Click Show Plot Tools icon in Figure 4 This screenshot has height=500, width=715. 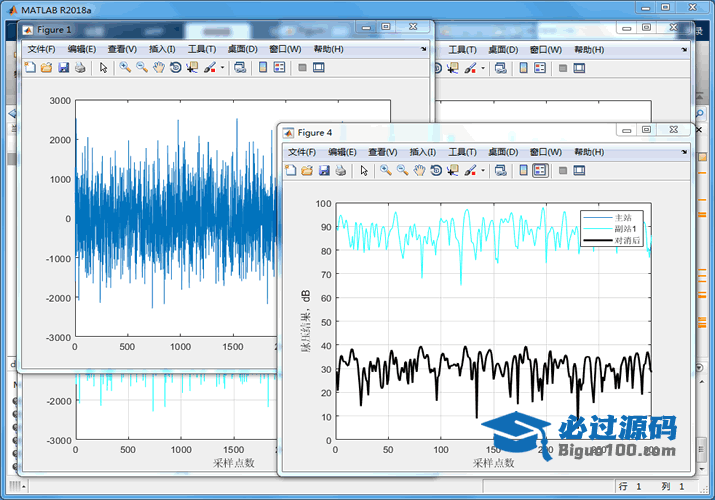pos(580,171)
